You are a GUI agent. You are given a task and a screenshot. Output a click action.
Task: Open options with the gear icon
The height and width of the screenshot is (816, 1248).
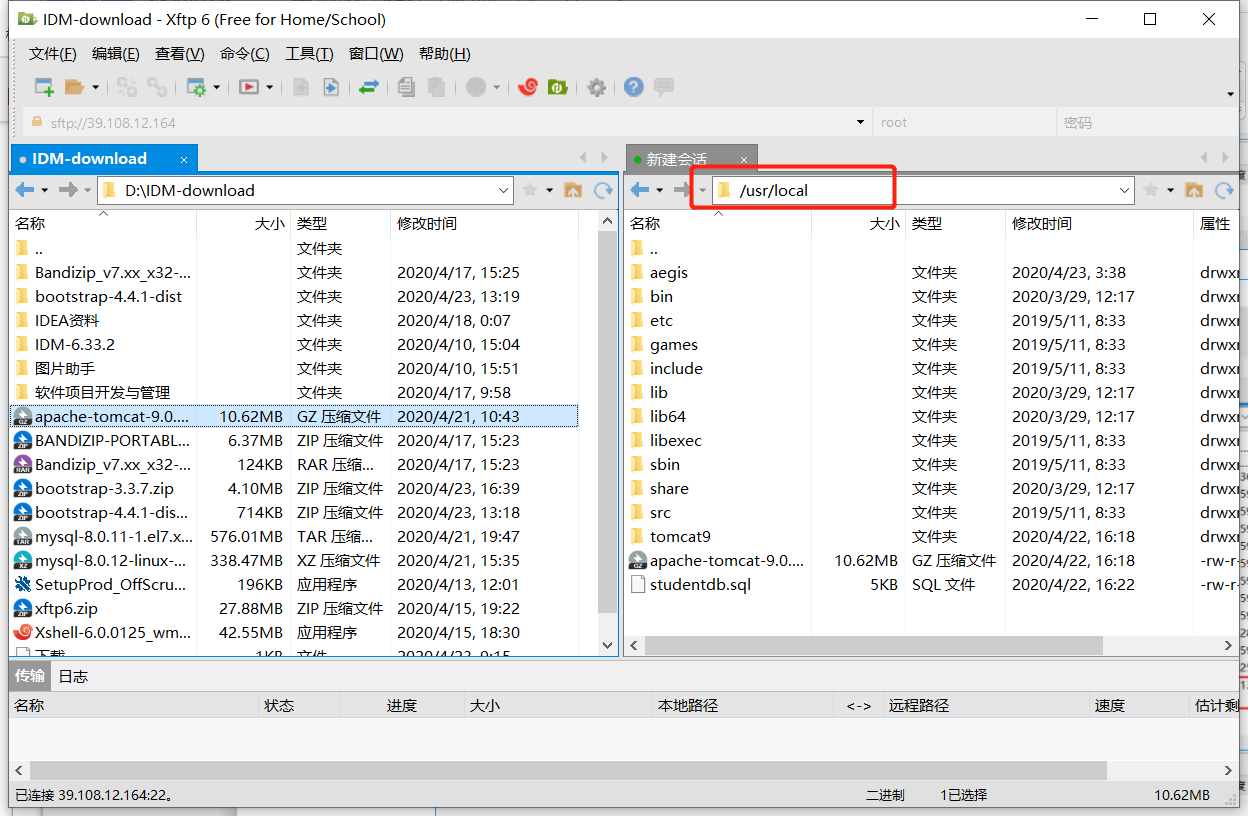(597, 87)
